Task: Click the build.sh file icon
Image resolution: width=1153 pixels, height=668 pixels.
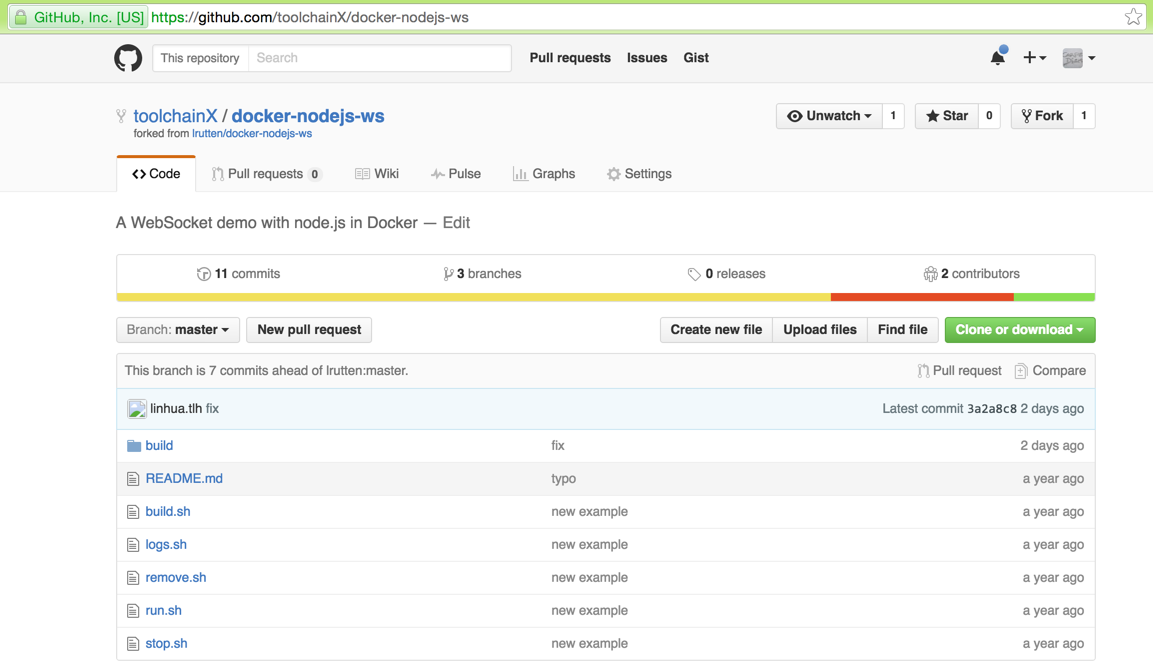Action: 133,512
